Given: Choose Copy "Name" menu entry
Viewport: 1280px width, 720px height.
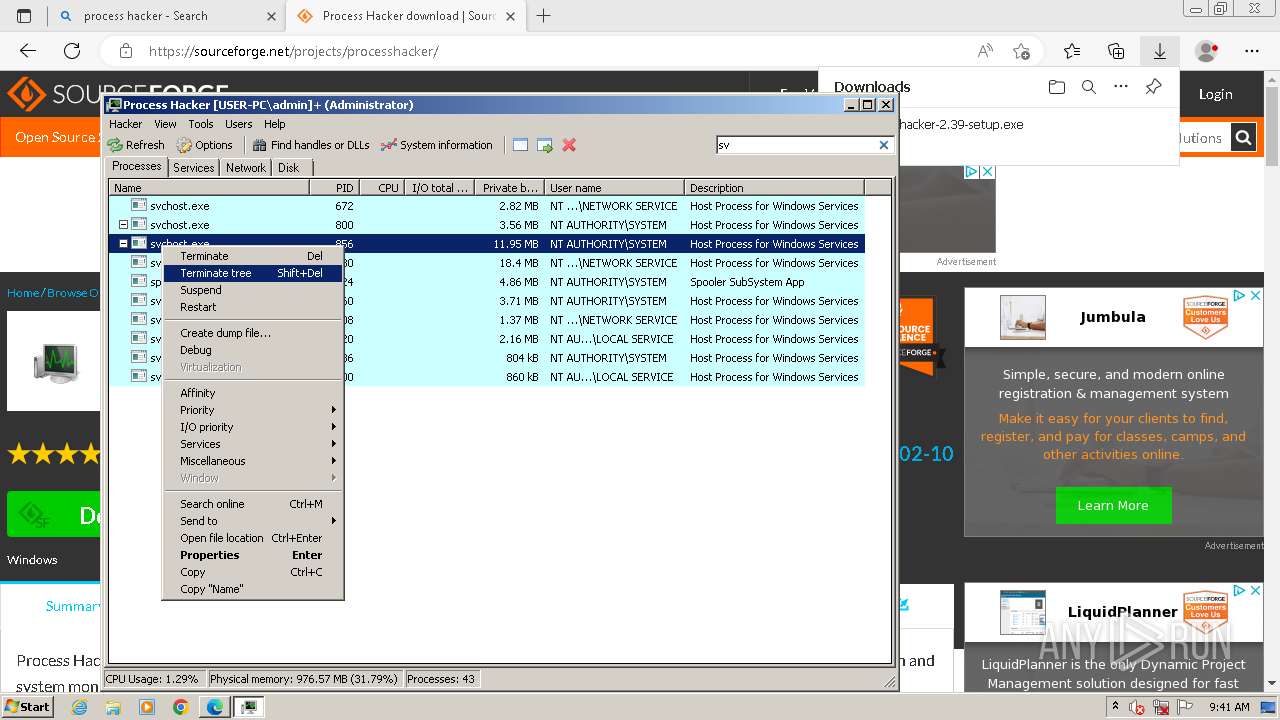Looking at the screenshot, I should [x=253, y=589].
